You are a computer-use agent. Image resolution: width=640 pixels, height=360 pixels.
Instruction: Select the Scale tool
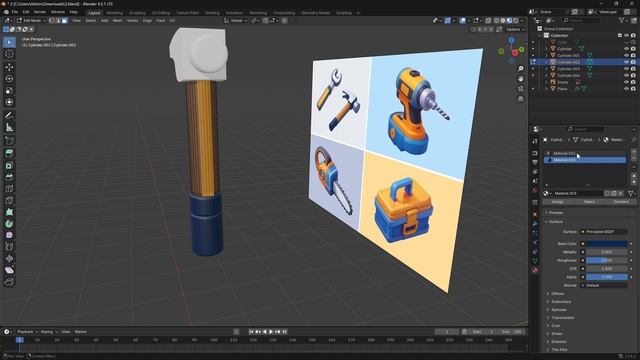coord(9,91)
